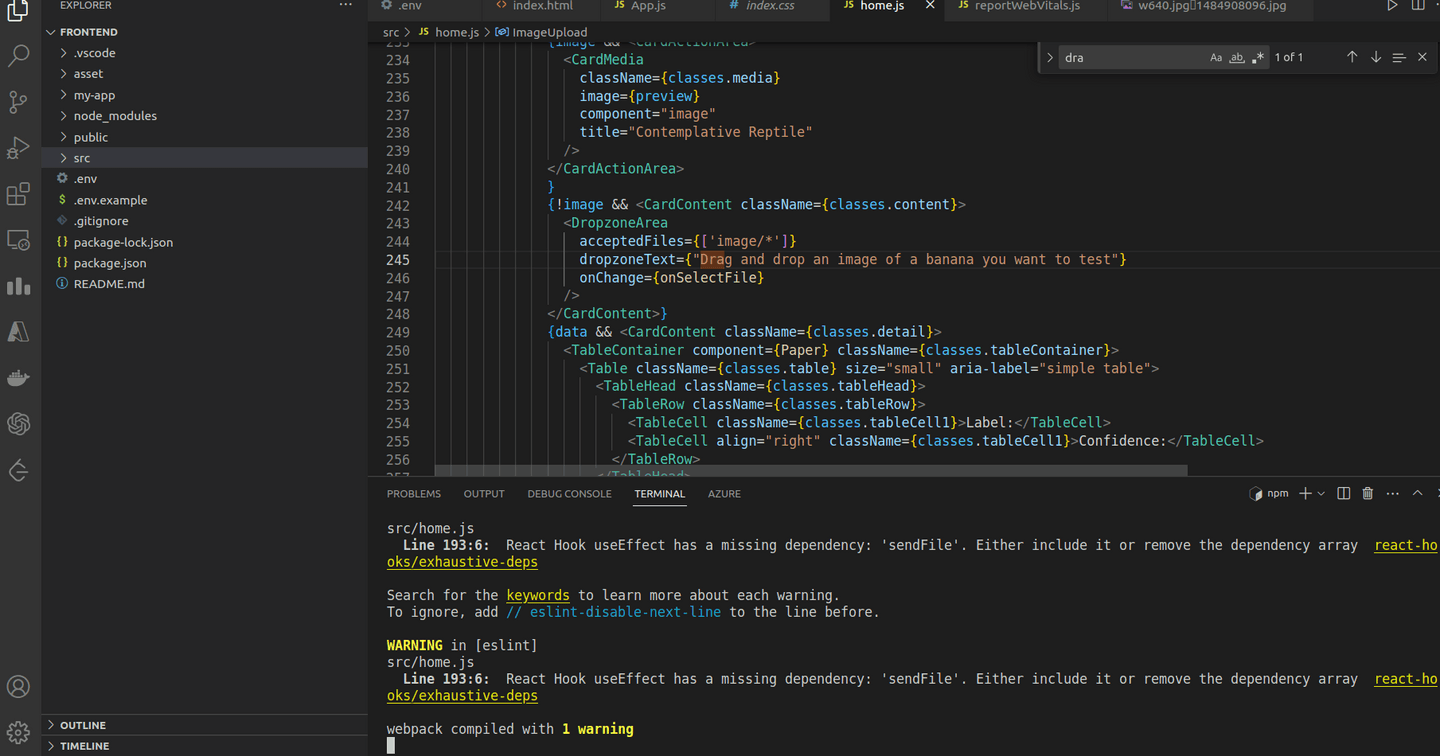
Task: Open the reportWebVitals.js editor tab
Action: pos(1027,6)
